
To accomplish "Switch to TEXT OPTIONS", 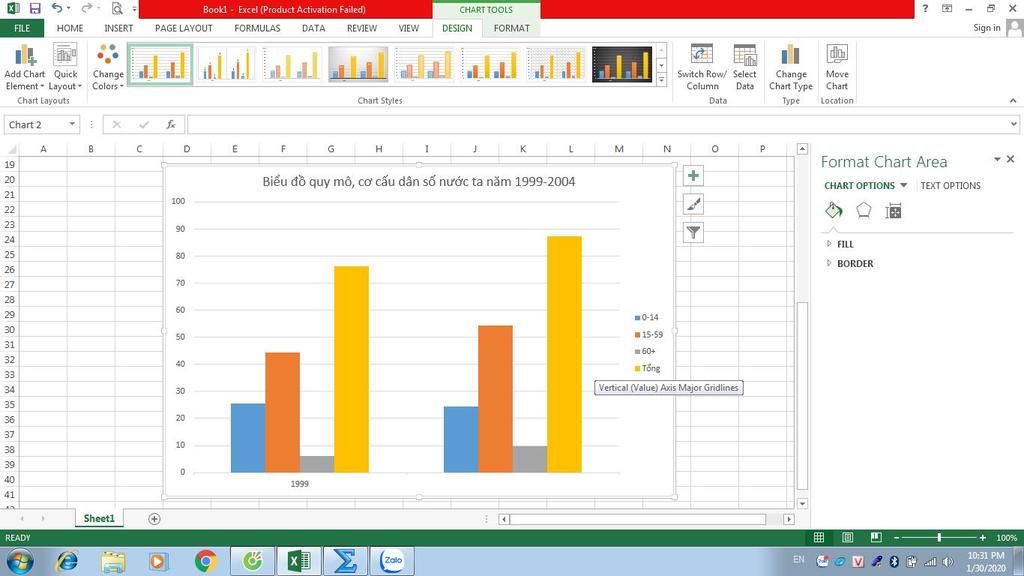I will point(950,185).
